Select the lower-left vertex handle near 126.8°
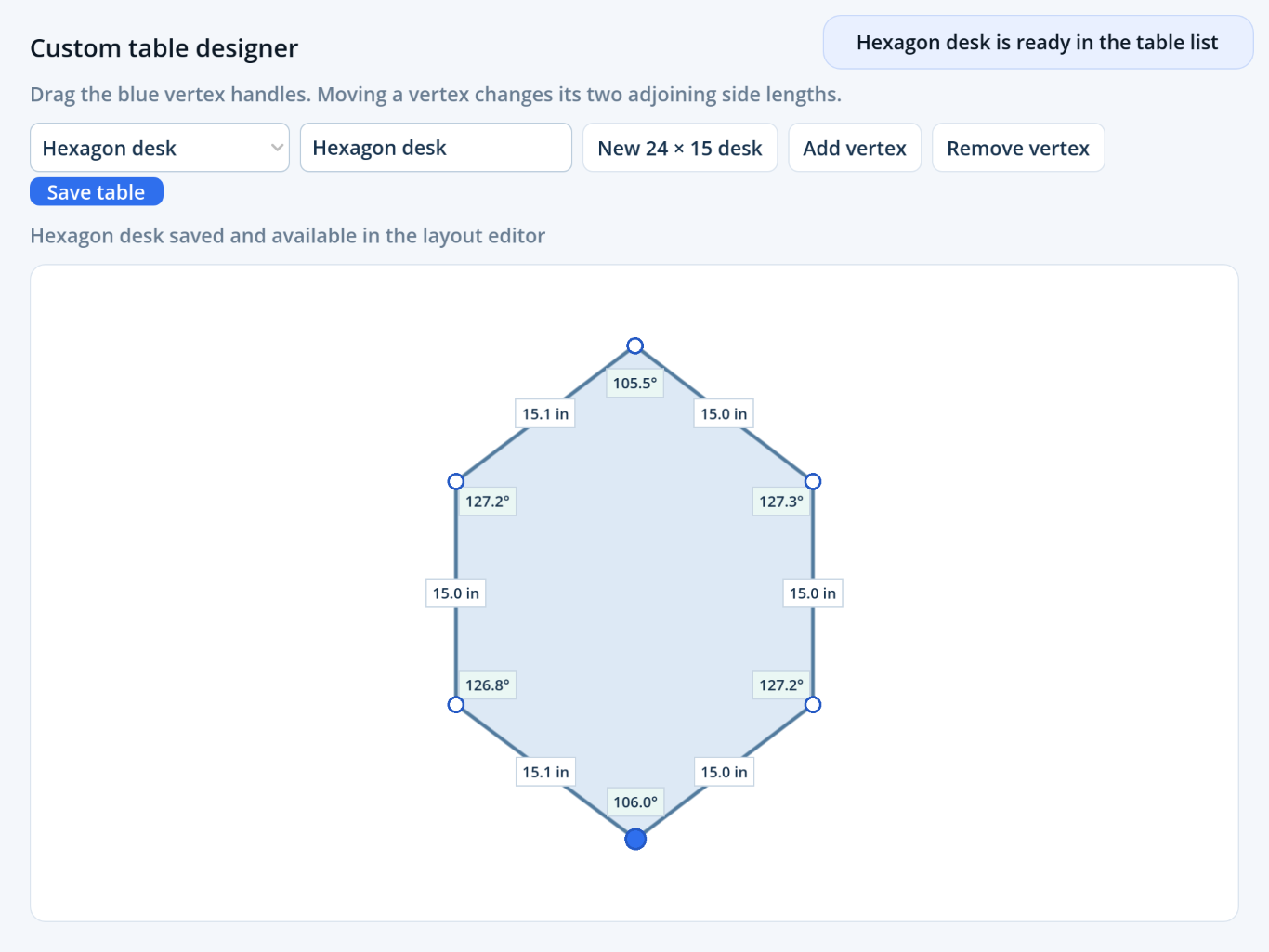Screen dimensions: 1269x952 tap(455, 705)
